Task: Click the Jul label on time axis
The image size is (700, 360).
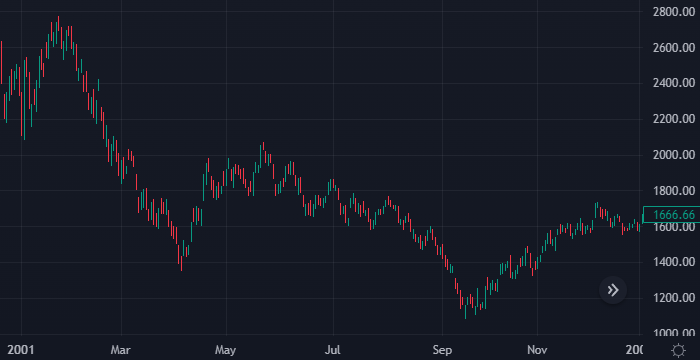Action: (x=333, y=349)
